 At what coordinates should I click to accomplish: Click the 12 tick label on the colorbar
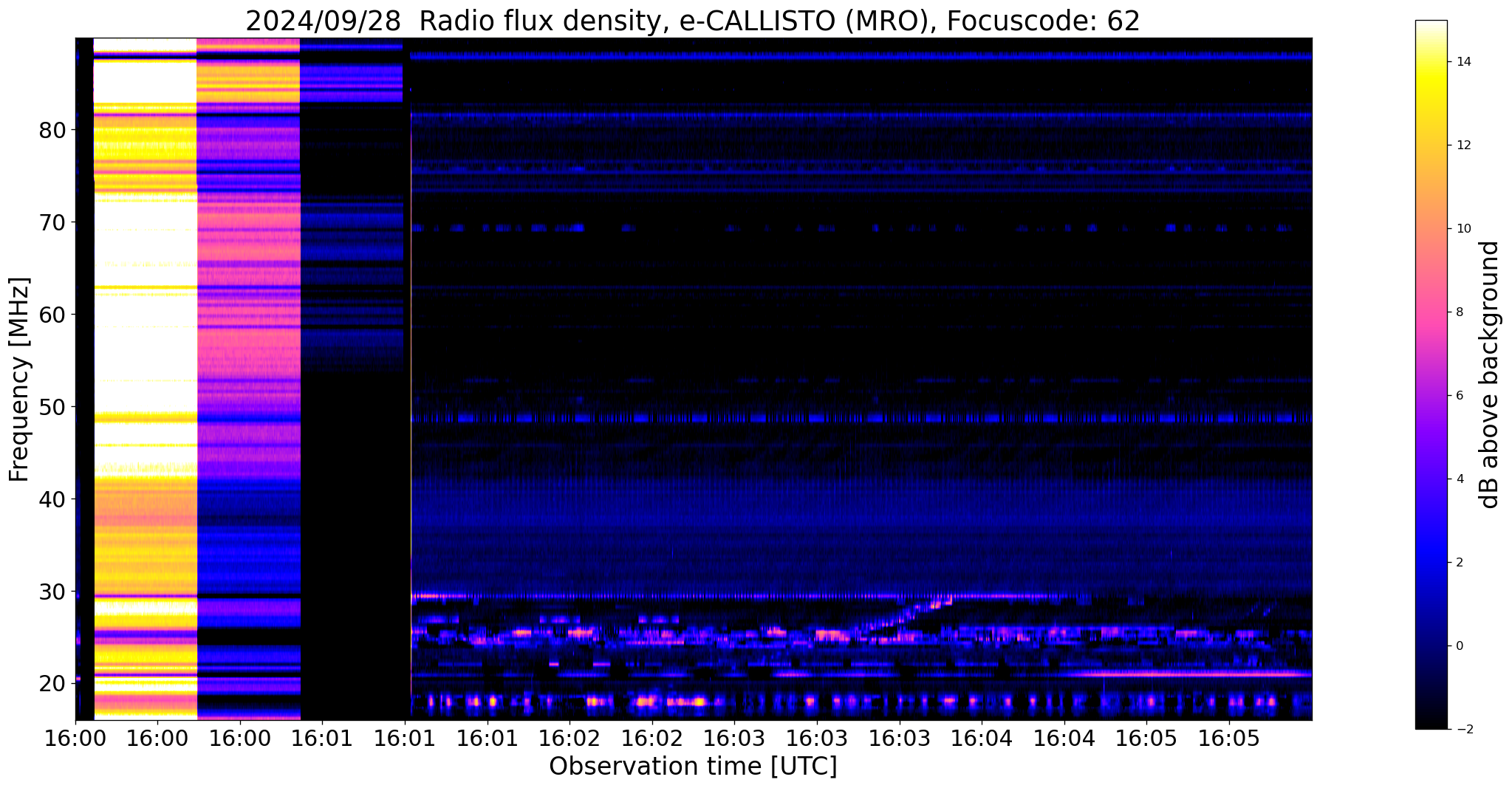point(1463,145)
